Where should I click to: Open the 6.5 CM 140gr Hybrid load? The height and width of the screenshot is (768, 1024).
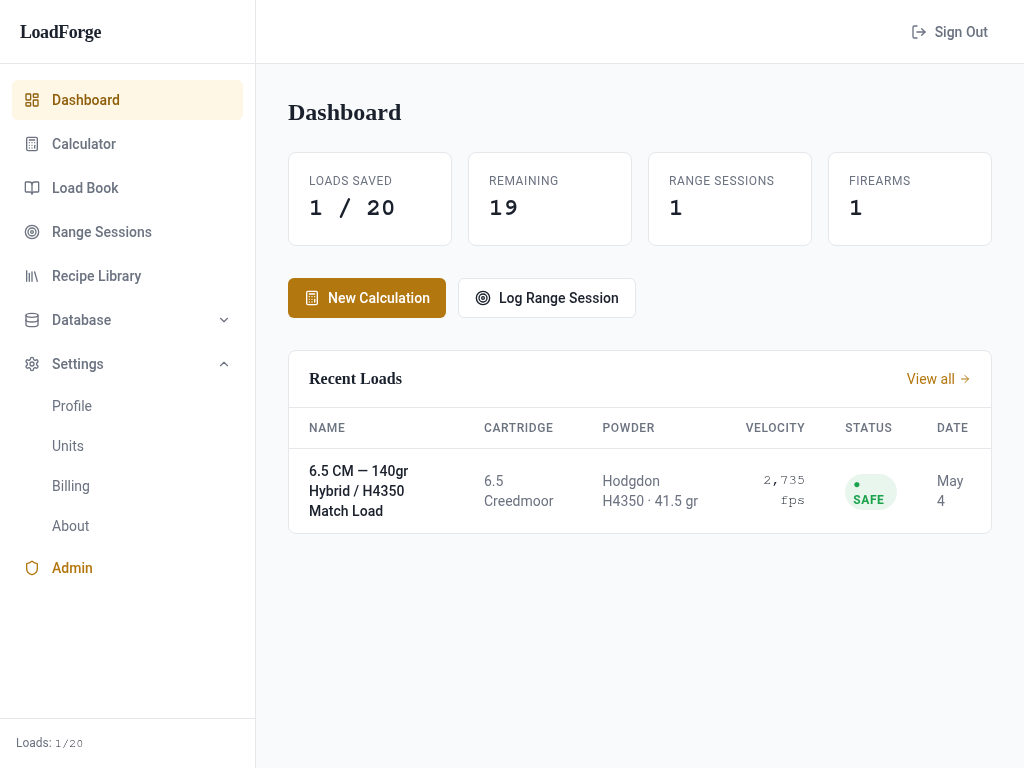coord(359,491)
